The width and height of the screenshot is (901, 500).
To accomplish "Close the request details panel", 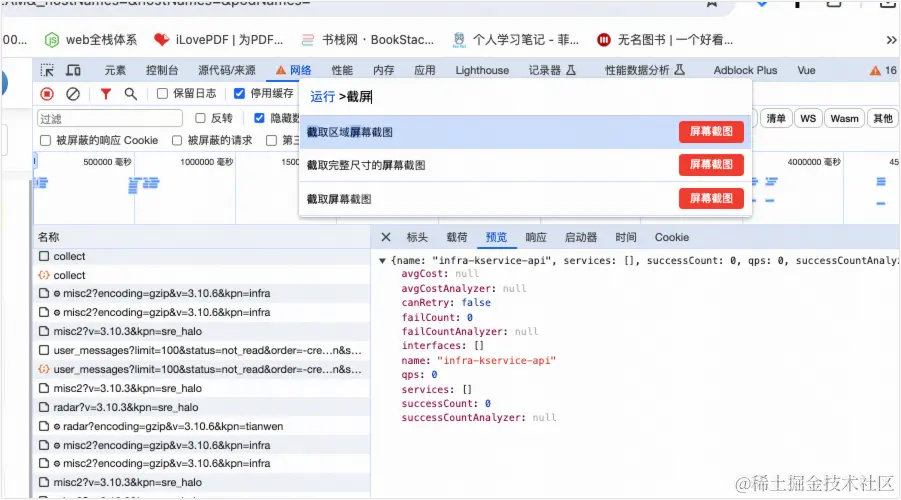I will click(386, 237).
